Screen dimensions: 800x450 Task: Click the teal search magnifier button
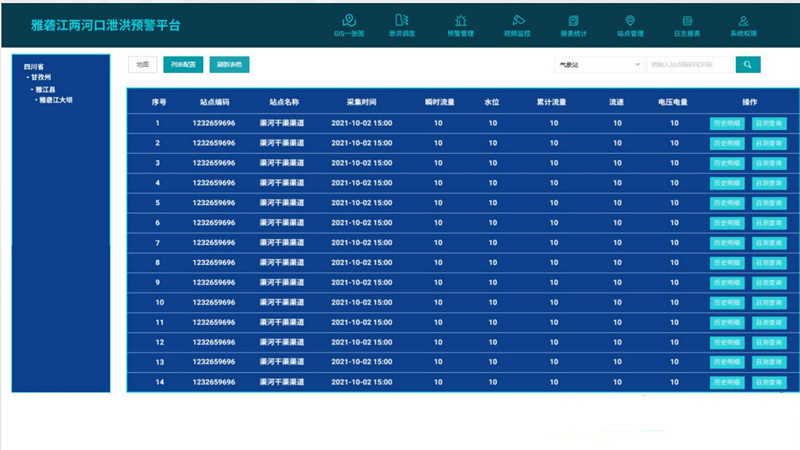click(748, 64)
